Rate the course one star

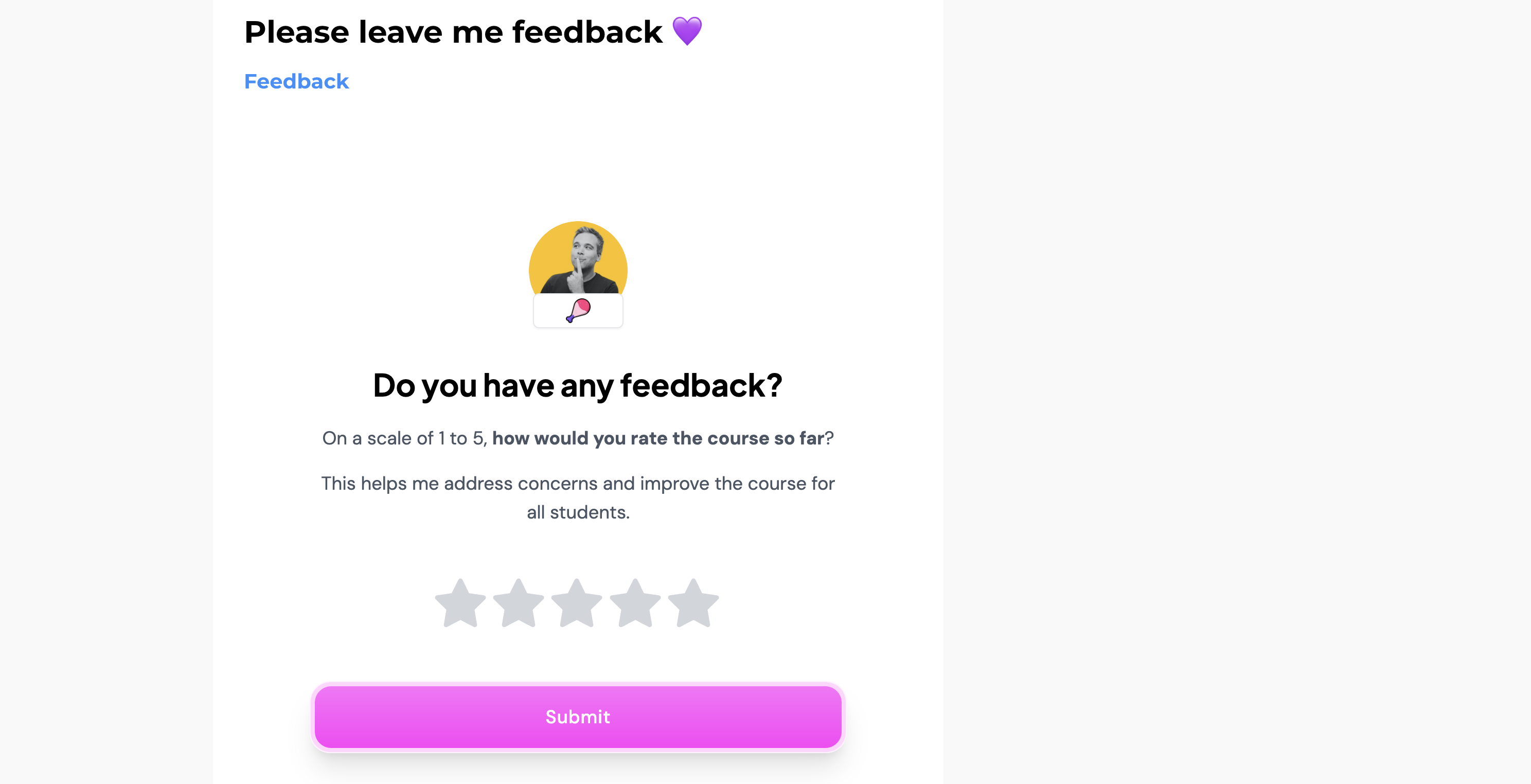460,603
